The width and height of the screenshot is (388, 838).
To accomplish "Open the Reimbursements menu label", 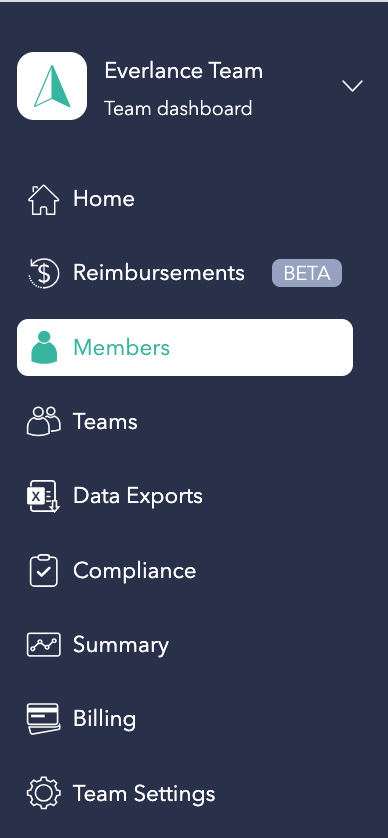I will pyautogui.click(x=159, y=273).
